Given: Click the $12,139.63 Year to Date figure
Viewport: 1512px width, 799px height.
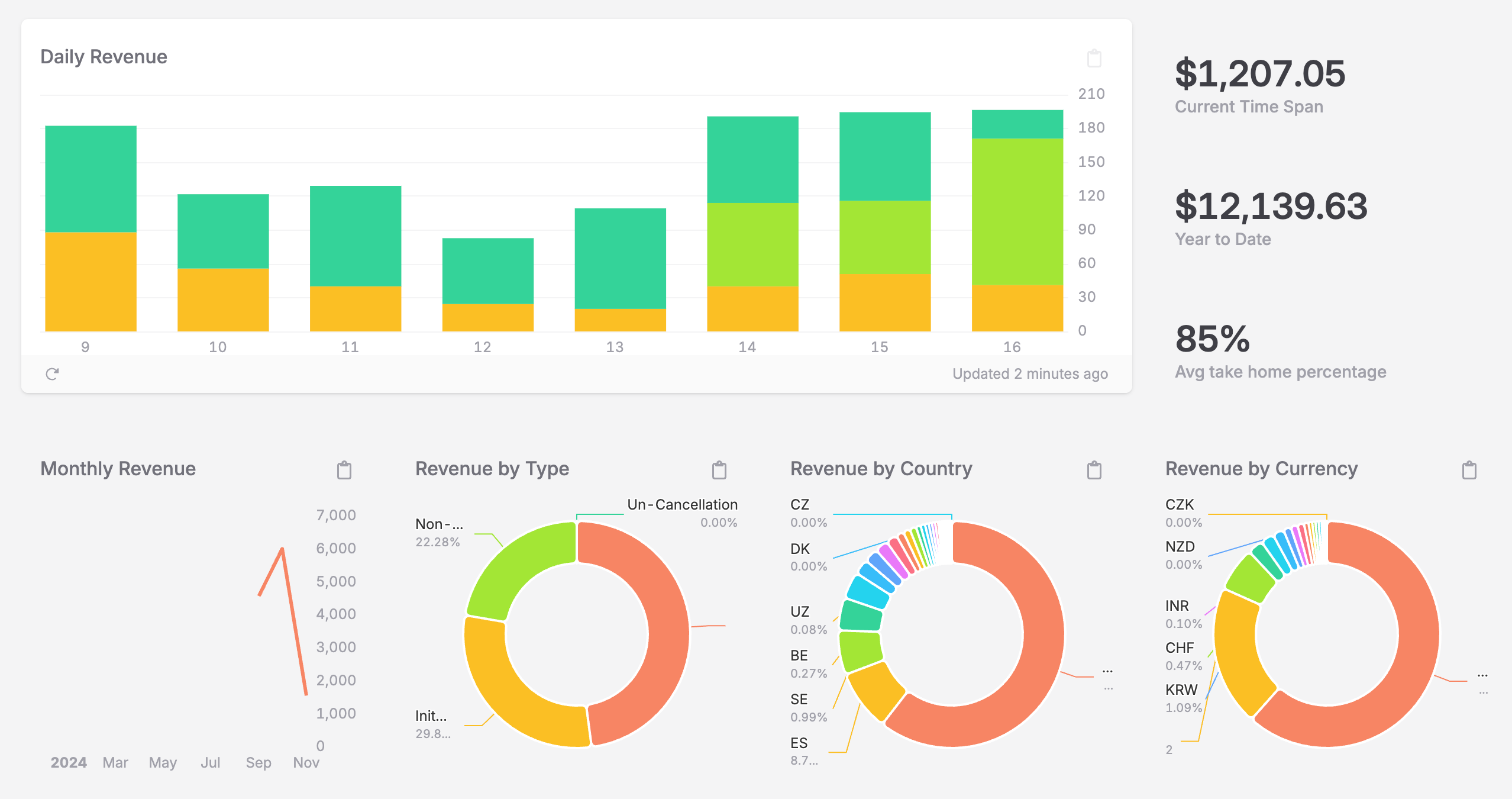Looking at the screenshot, I should (x=1271, y=206).
